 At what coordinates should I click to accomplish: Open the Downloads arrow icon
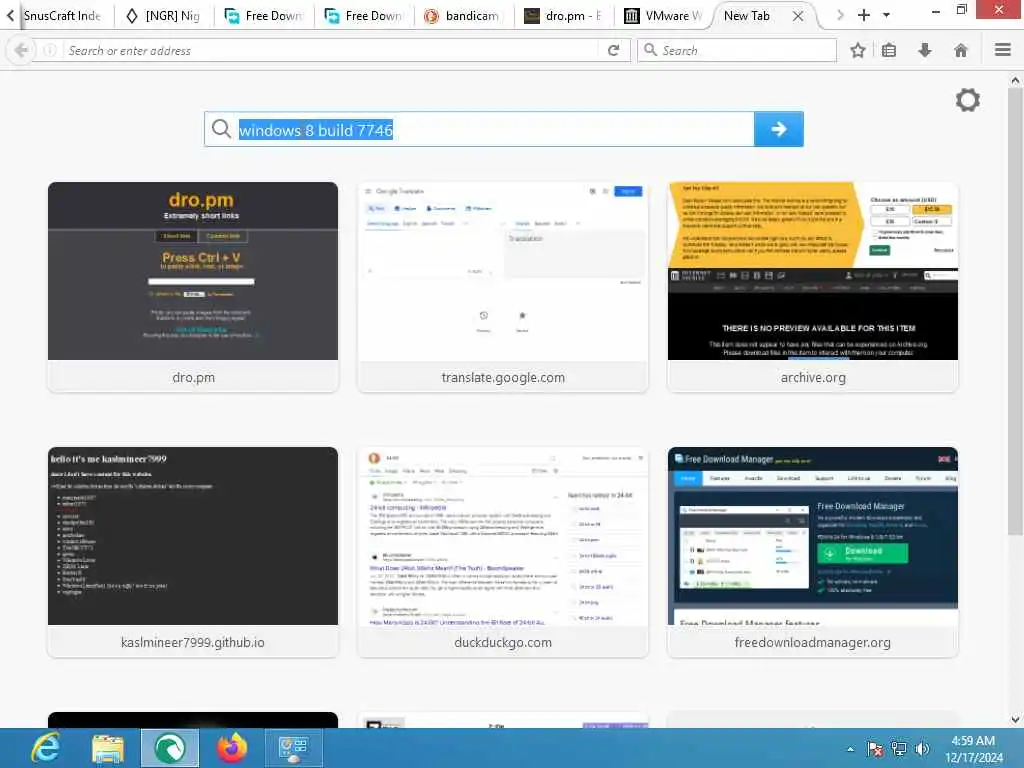[x=925, y=50]
